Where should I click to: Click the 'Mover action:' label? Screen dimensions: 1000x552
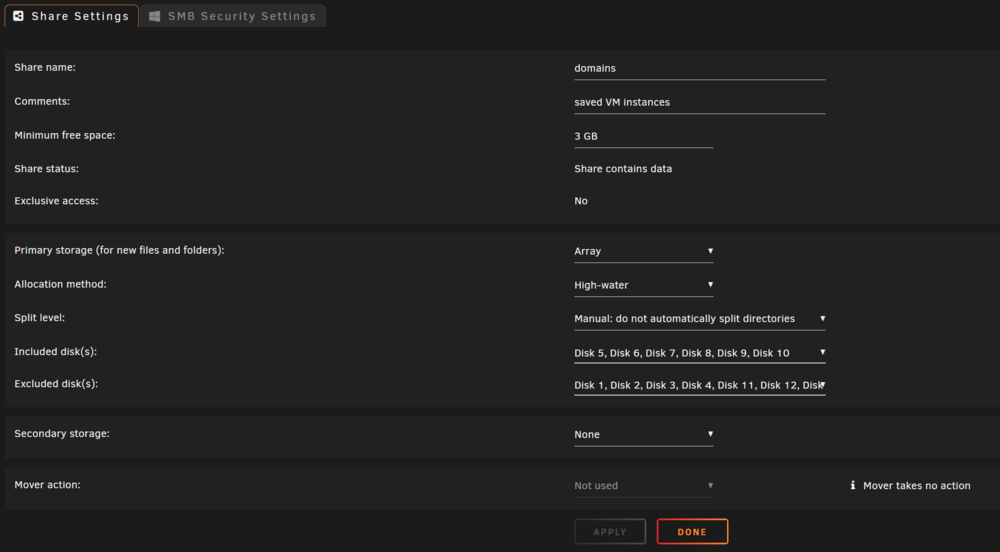[47, 485]
